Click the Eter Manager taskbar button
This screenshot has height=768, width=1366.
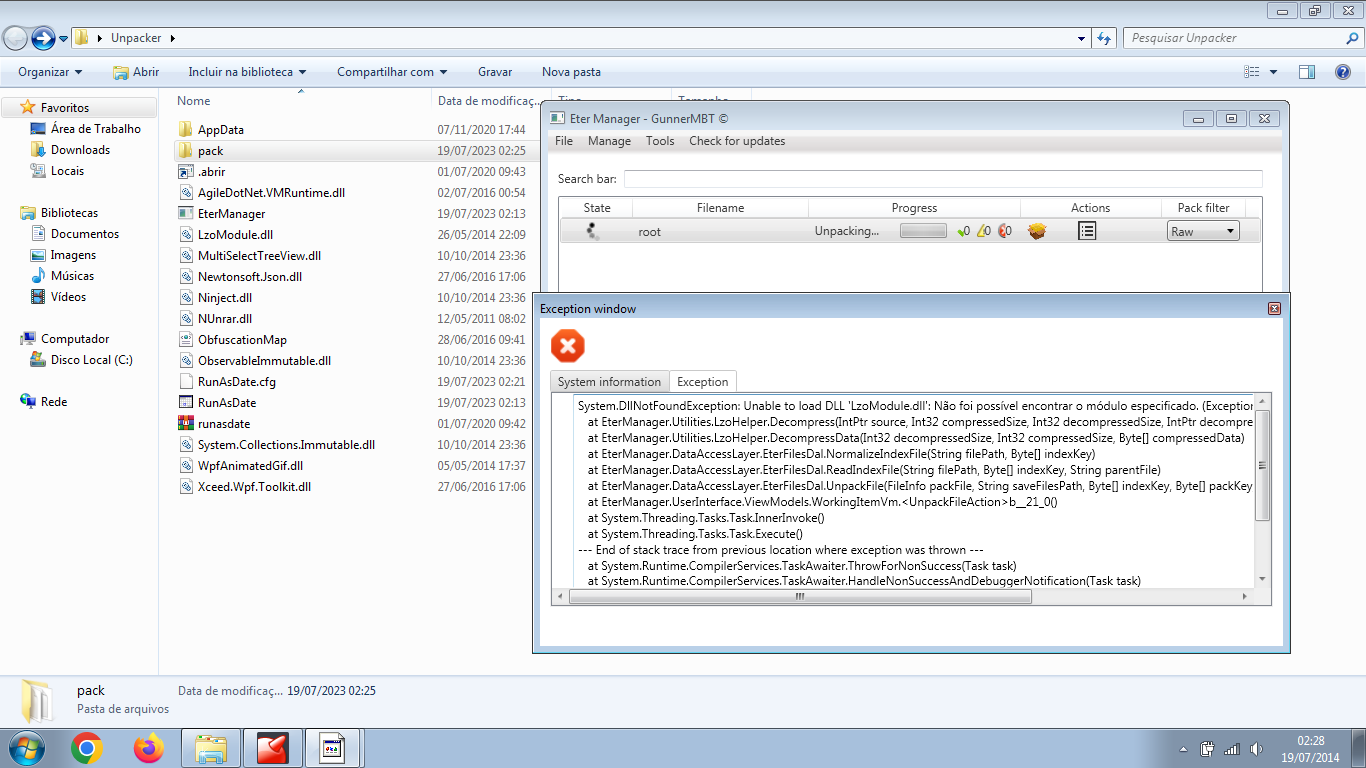click(x=333, y=748)
